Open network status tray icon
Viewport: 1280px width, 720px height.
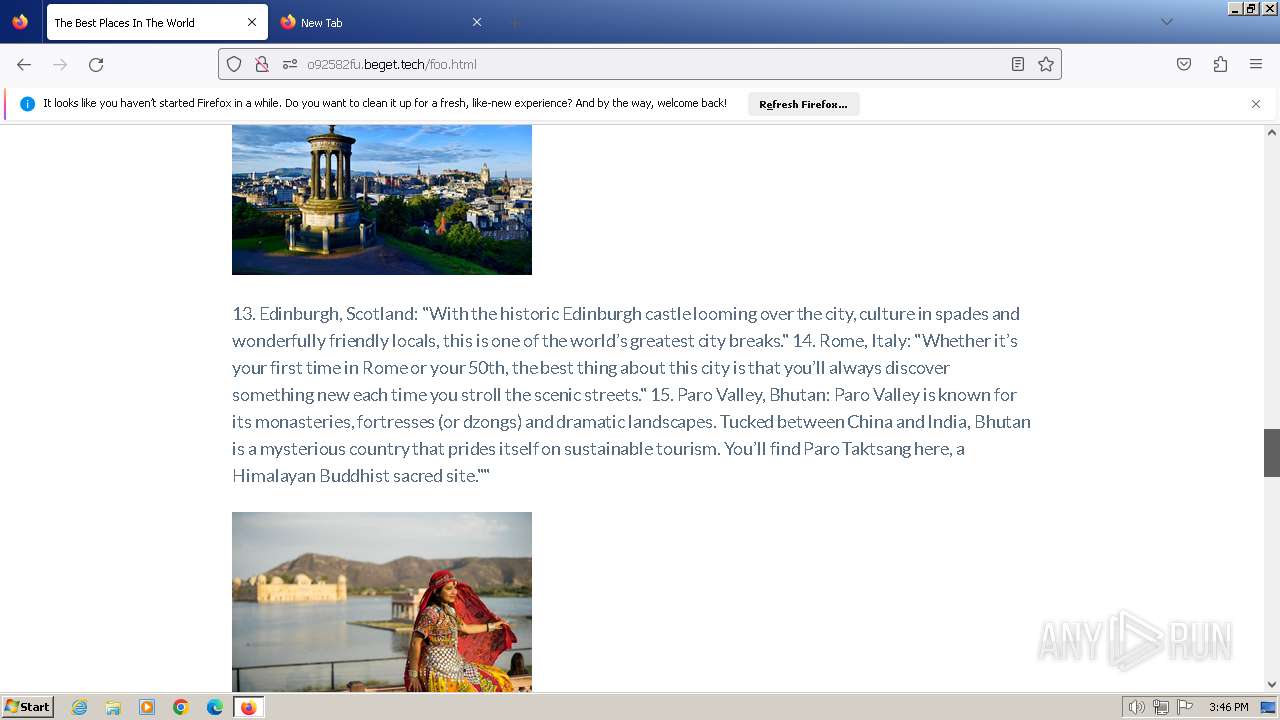[x=1161, y=707]
